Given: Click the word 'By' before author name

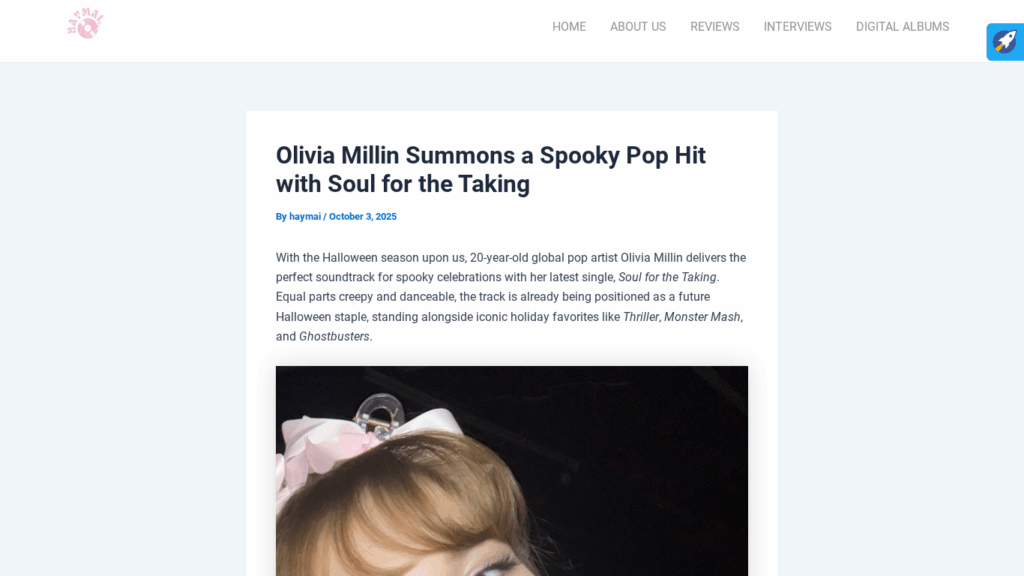Looking at the screenshot, I should (x=281, y=216).
